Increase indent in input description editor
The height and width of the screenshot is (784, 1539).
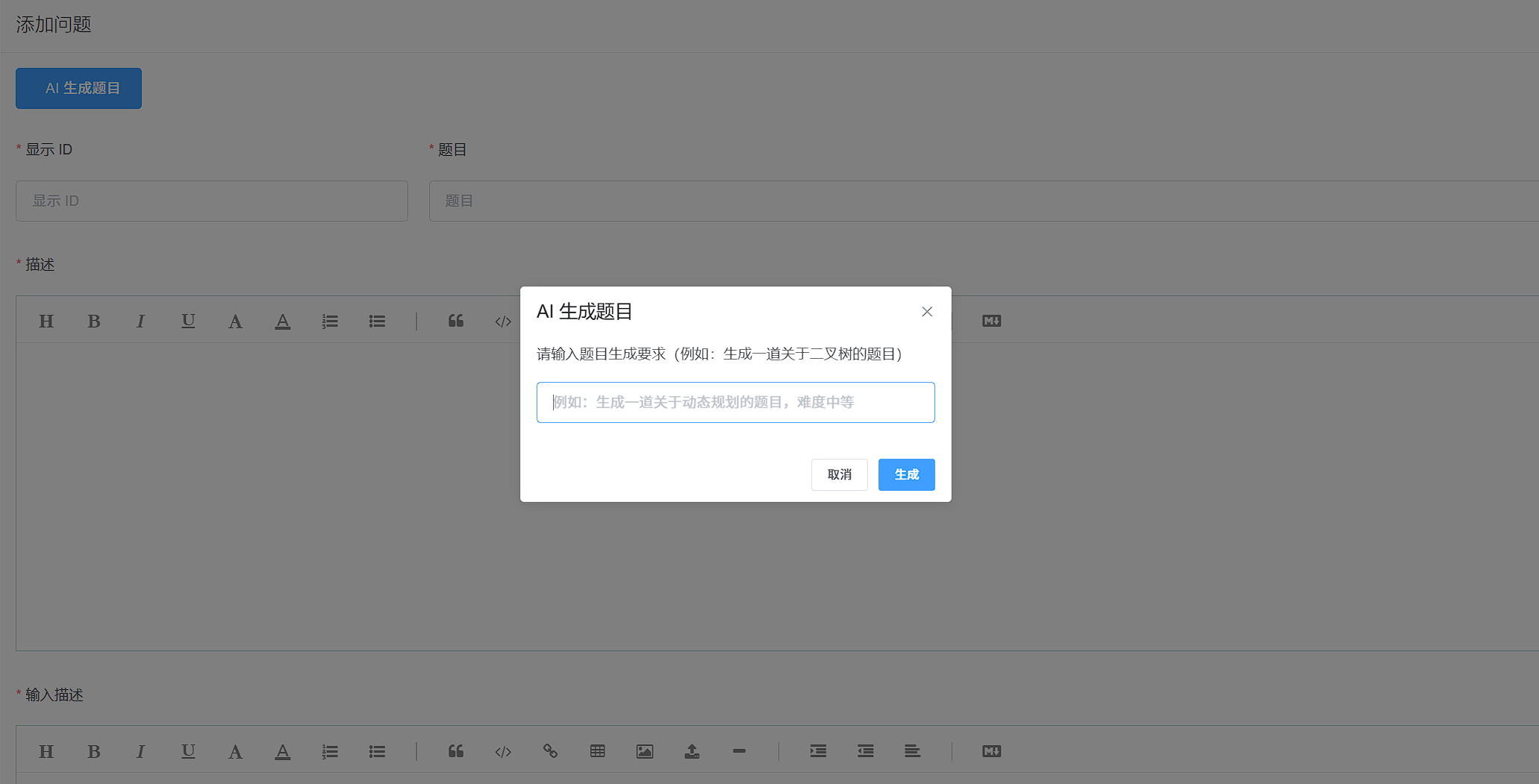818,751
